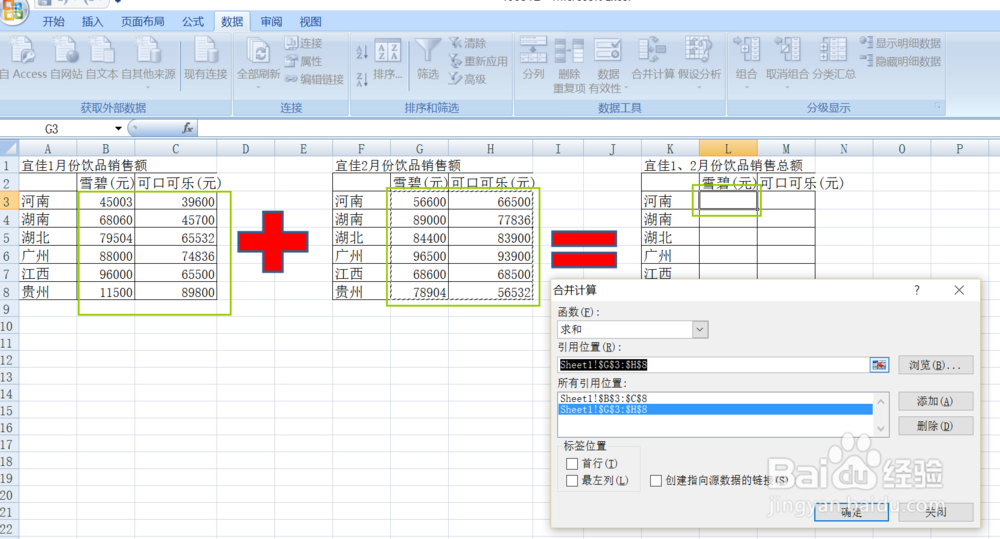
Task: Click the 自文本 import icon
Action: pyautogui.click(x=102, y=57)
